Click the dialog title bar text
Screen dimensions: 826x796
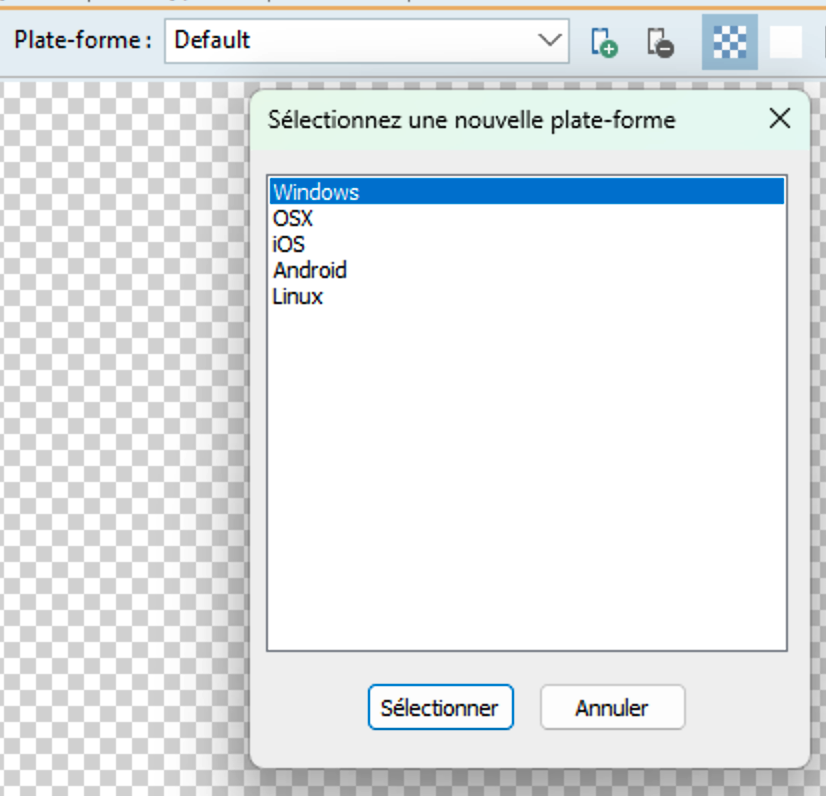pyautogui.click(x=472, y=121)
